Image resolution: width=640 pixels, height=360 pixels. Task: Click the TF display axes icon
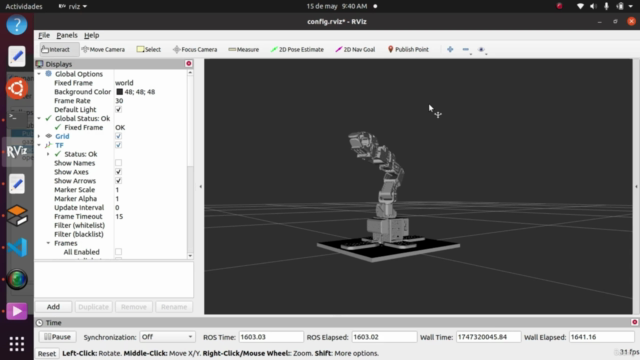(x=49, y=145)
